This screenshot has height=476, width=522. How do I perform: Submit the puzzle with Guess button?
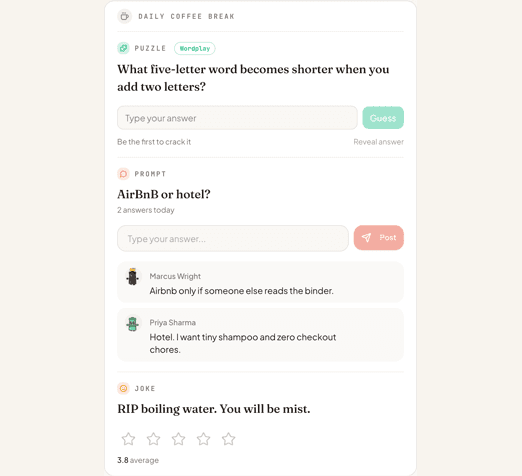click(383, 118)
